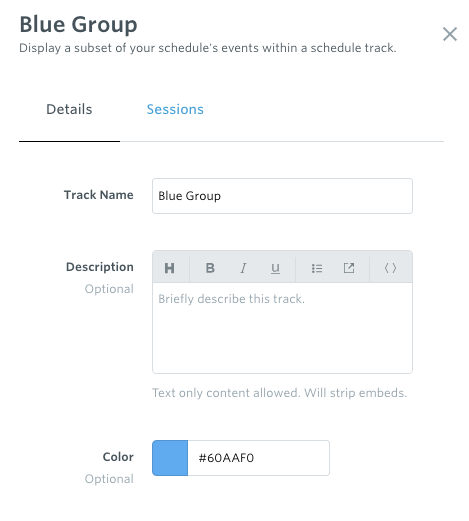The height and width of the screenshot is (521, 469).
Task: Click the #60AAF0 hex color field
Action: point(259,458)
